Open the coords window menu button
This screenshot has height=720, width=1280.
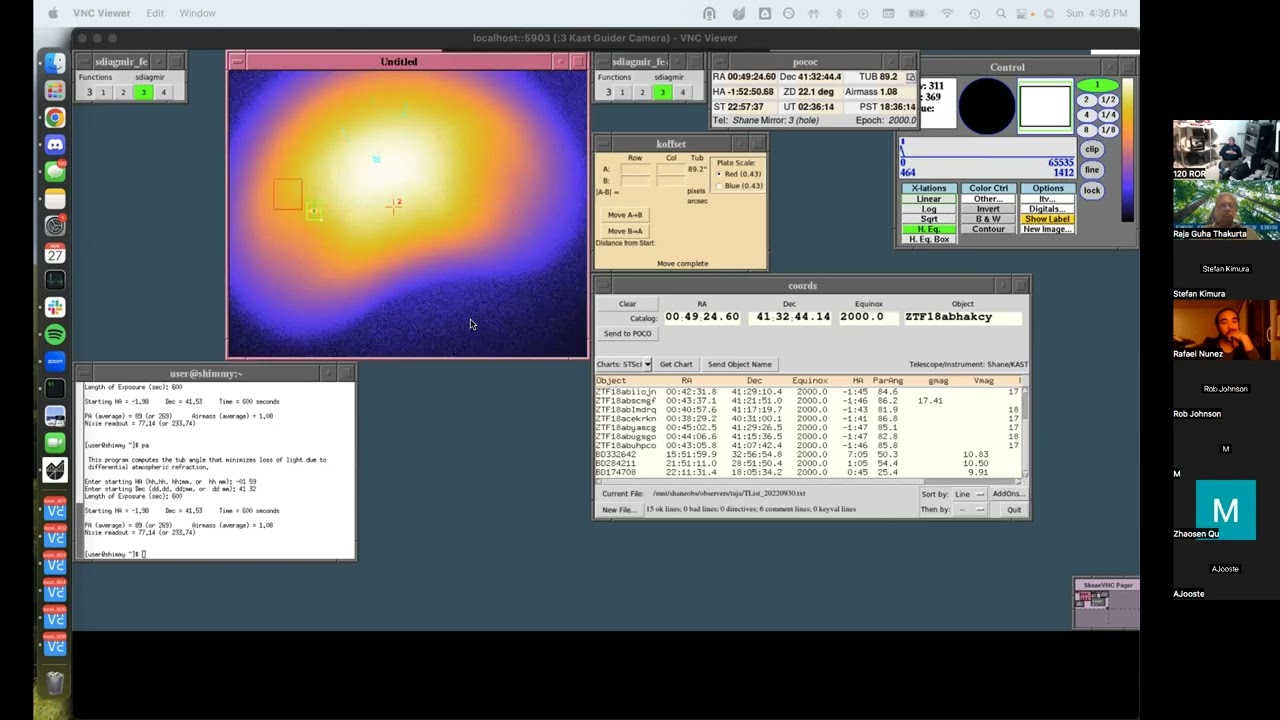(602, 286)
